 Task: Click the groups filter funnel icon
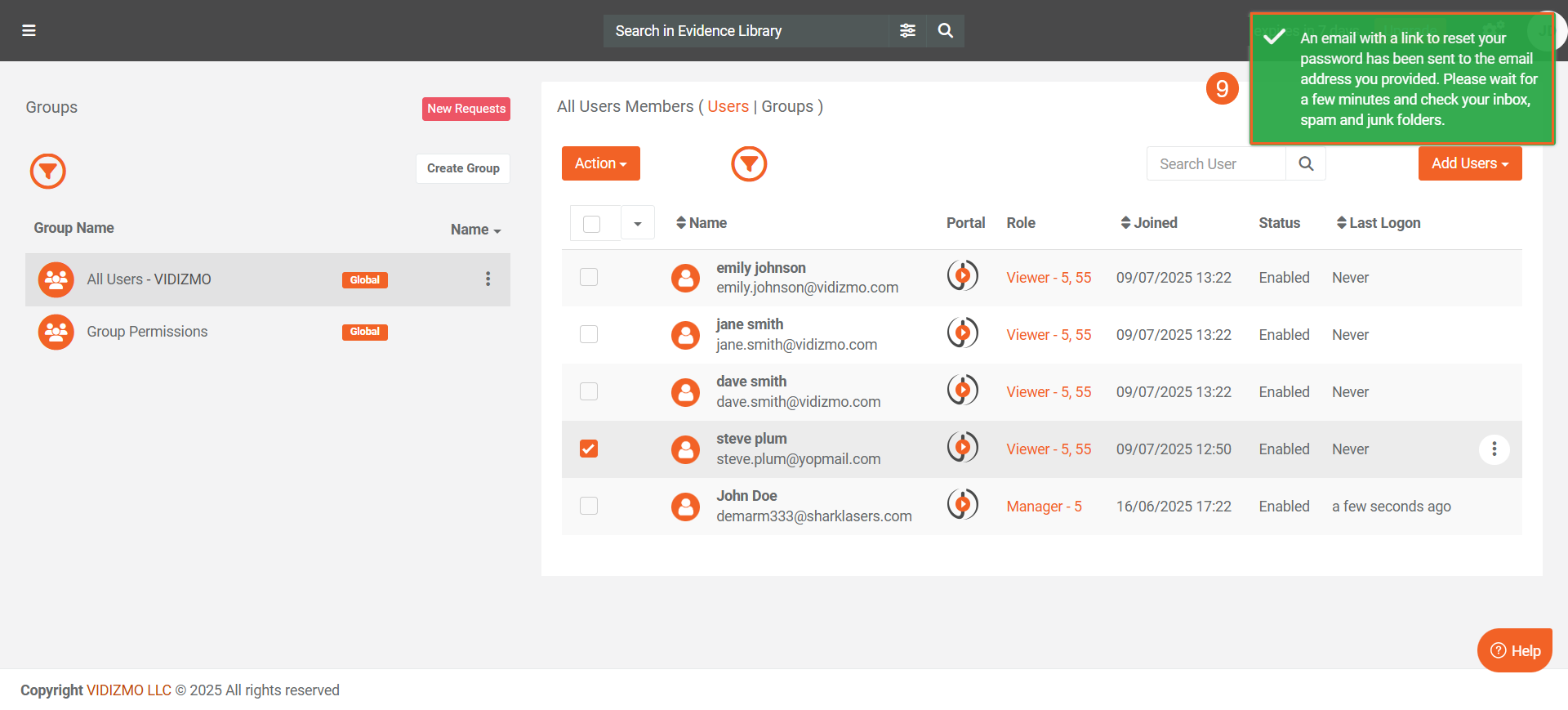[x=48, y=171]
